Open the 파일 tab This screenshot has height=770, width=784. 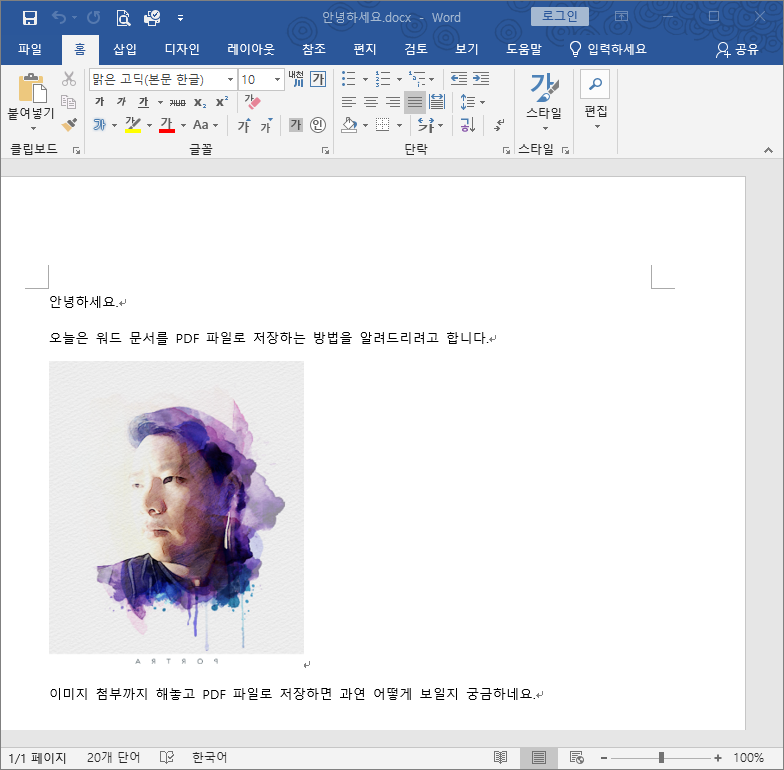(30, 49)
